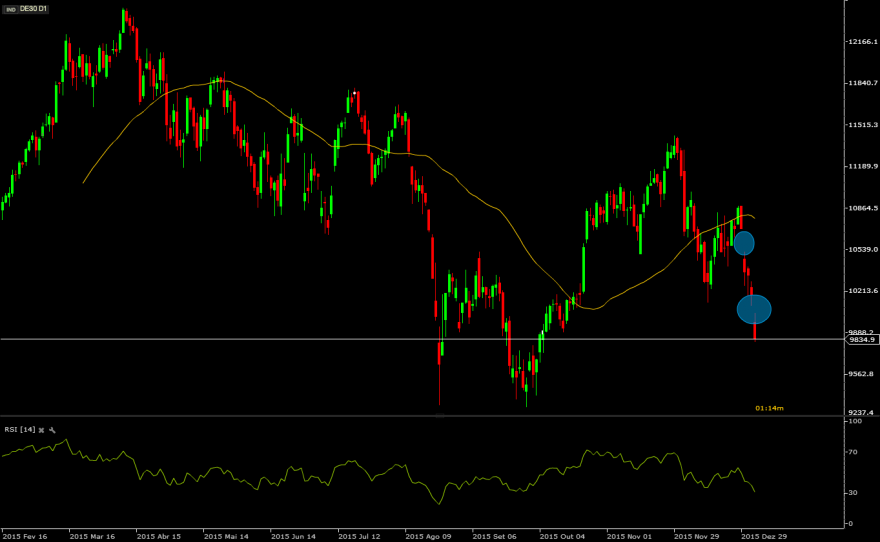The image size is (880, 542).
Task: Click the 10539.0 price axis label
Action: tap(863, 249)
